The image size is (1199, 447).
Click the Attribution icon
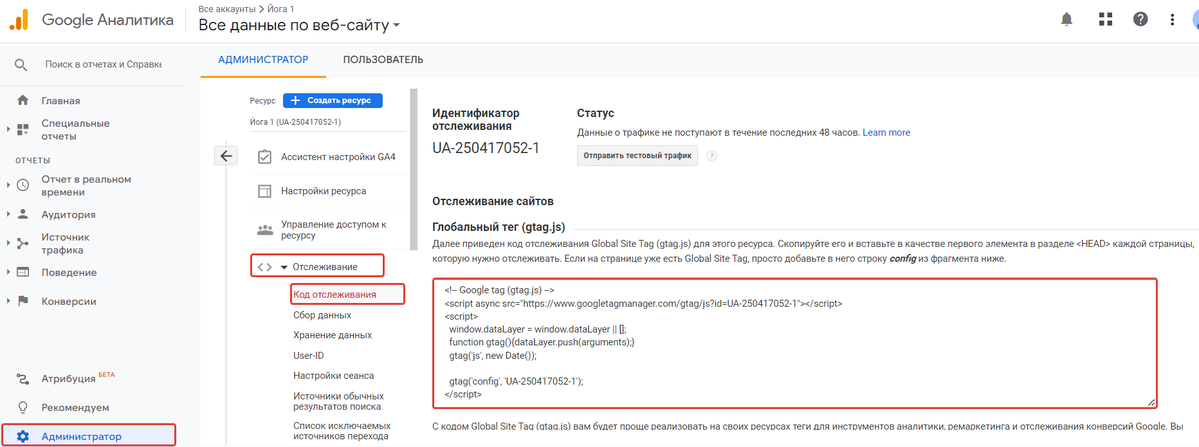23,379
